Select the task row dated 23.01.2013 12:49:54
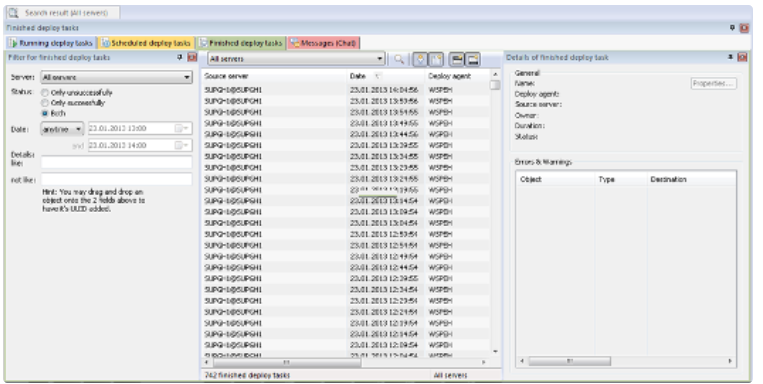The width and height of the screenshot is (763, 384). coord(346,256)
